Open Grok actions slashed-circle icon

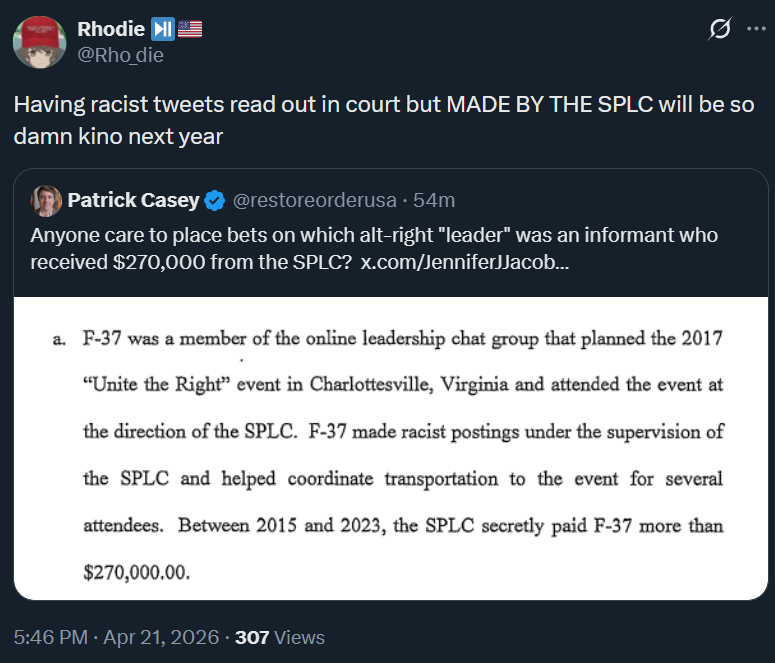(x=720, y=30)
